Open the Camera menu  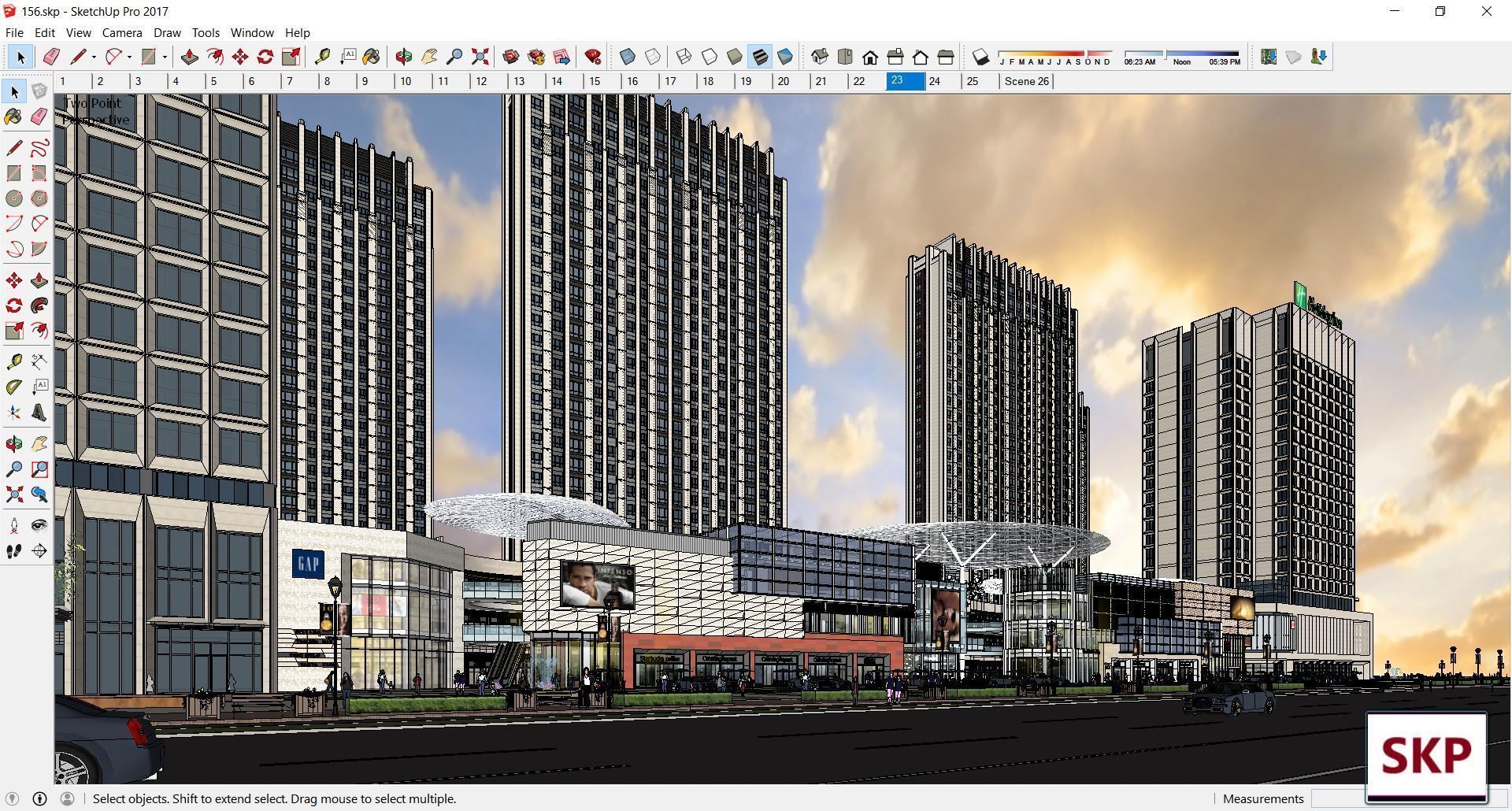click(x=122, y=32)
